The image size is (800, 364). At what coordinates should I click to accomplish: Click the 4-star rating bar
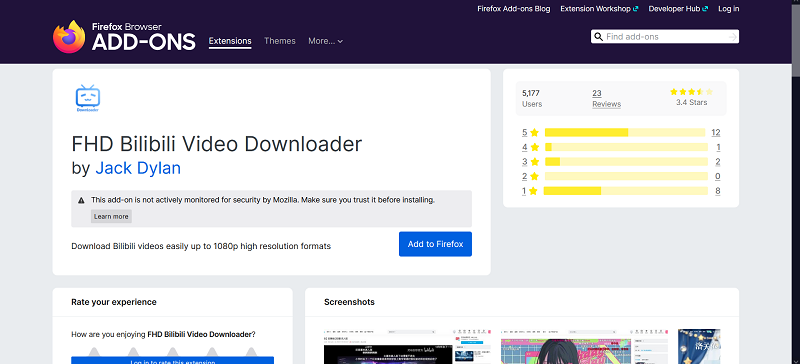[x=626, y=148]
